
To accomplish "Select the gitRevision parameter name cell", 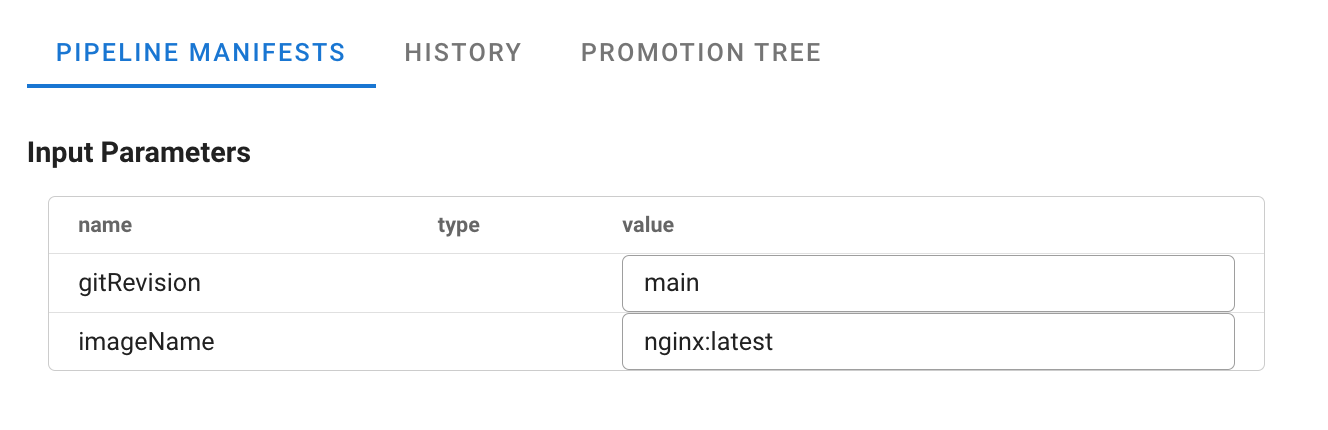I will point(140,283).
